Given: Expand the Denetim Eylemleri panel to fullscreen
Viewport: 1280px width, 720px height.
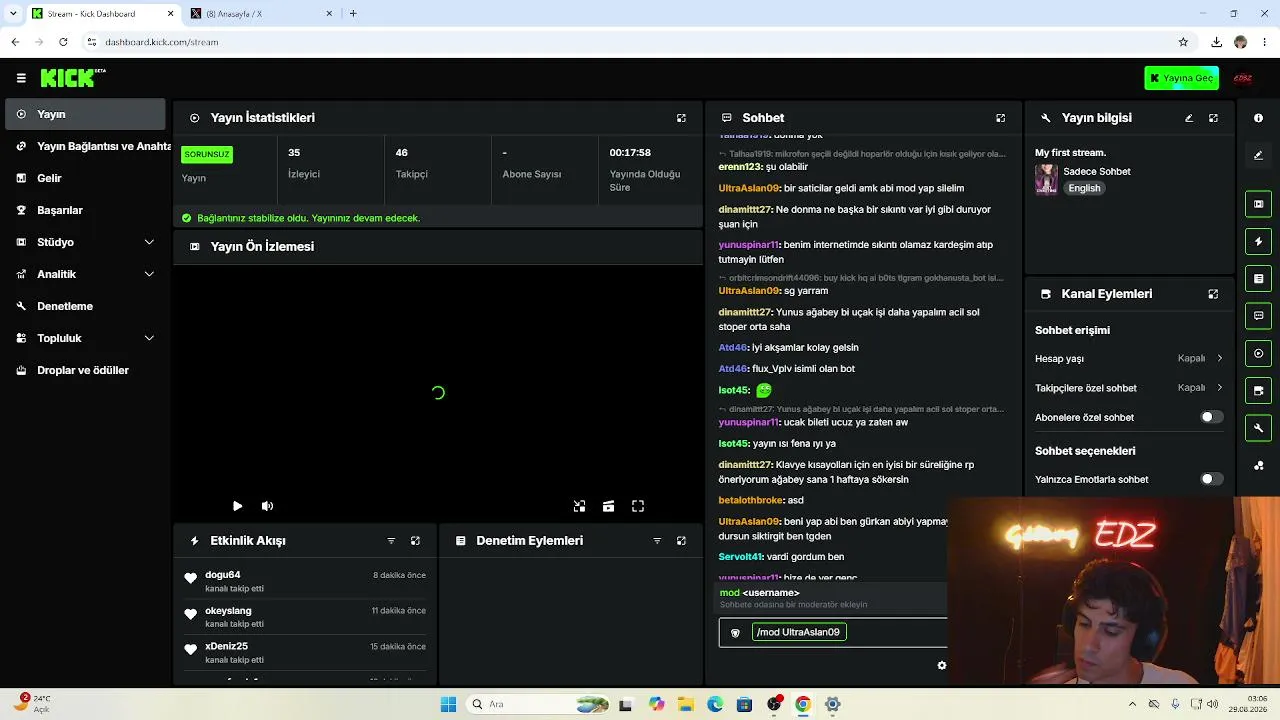Looking at the screenshot, I should click(681, 541).
